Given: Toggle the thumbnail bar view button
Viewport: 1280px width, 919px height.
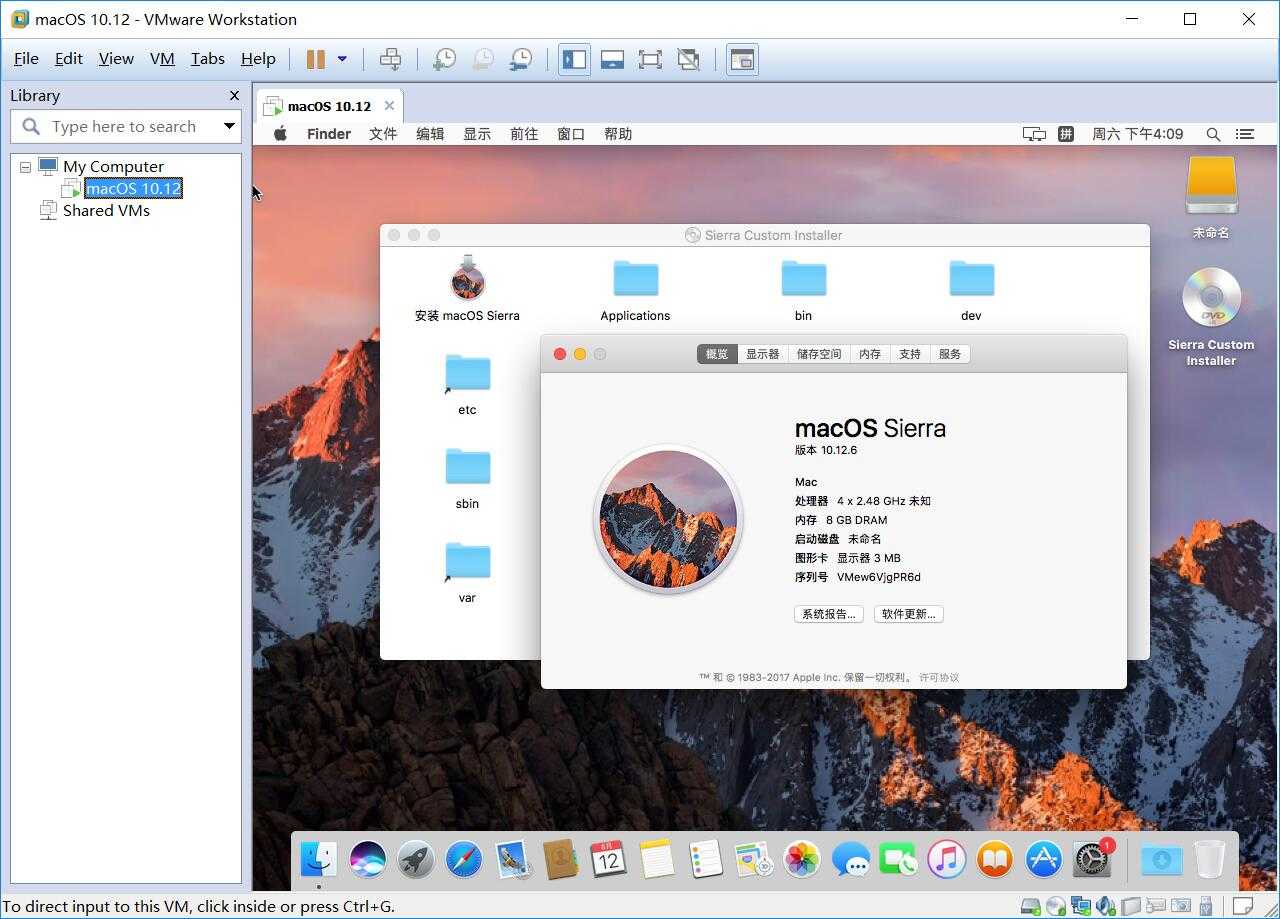Looking at the screenshot, I should (x=612, y=59).
